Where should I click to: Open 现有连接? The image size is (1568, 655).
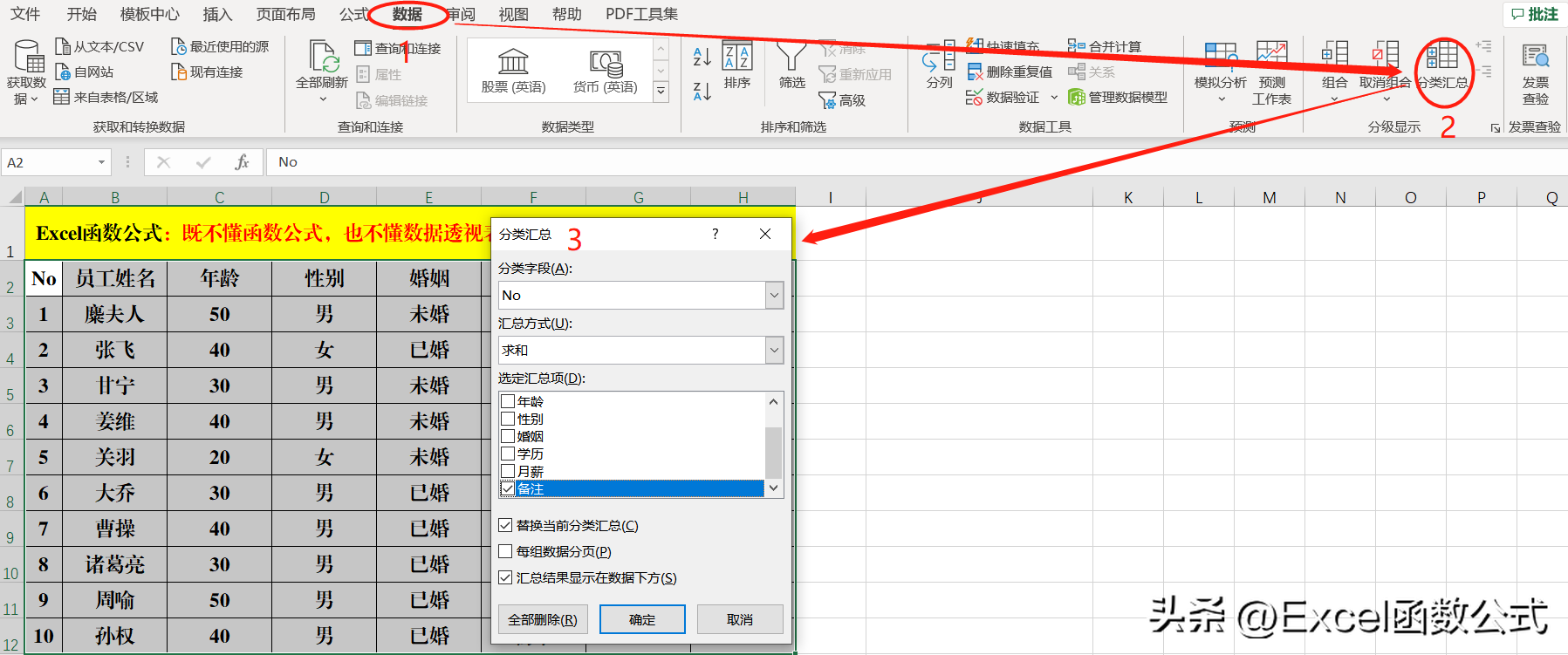pyautogui.click(x=207, y=72)
